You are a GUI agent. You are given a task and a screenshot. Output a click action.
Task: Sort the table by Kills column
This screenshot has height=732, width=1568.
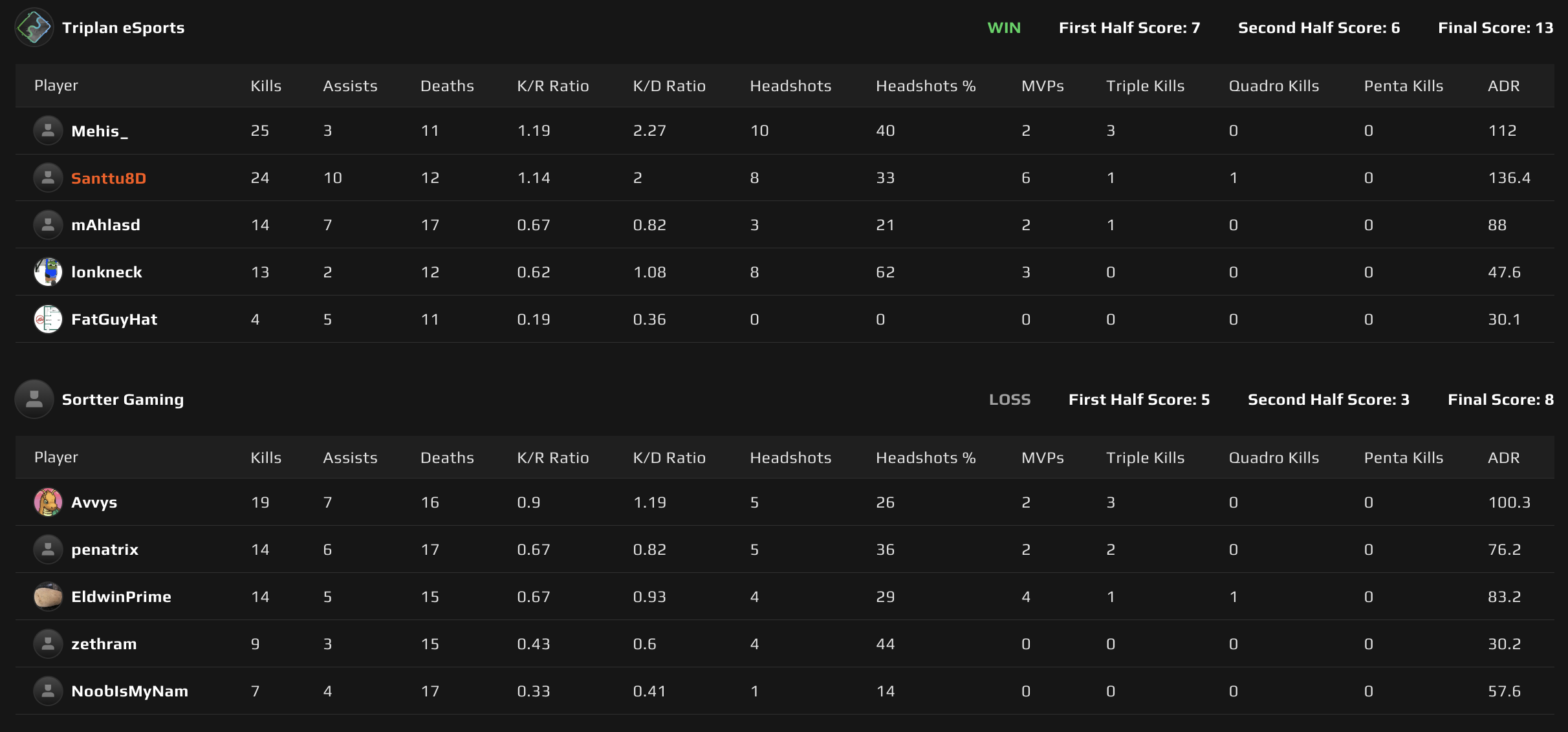[x=265, y=85]
